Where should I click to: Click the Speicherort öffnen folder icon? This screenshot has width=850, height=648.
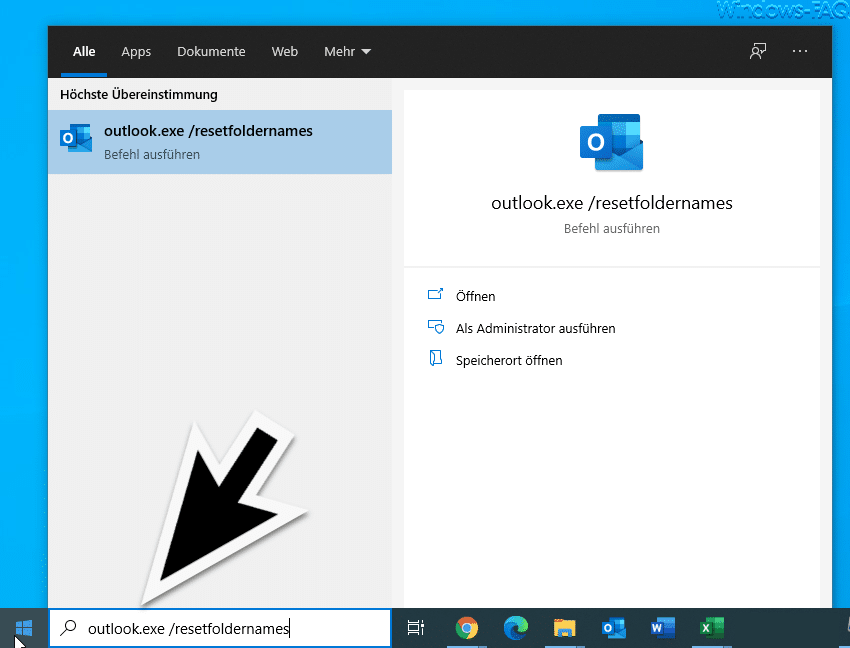pyautogui.click(x=435, y=358)
